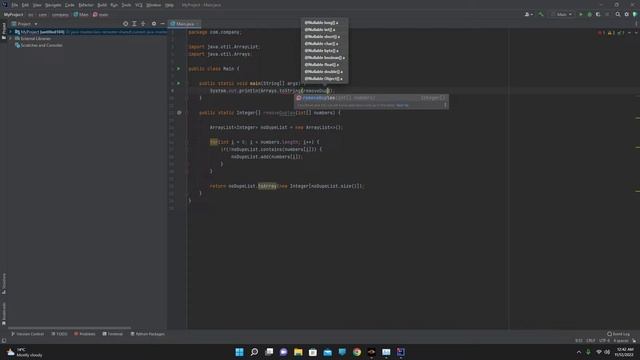The width and height of the screenshot is (640, 360).
Task: Open the Refactor menu
Action: [x=86, y=5]
